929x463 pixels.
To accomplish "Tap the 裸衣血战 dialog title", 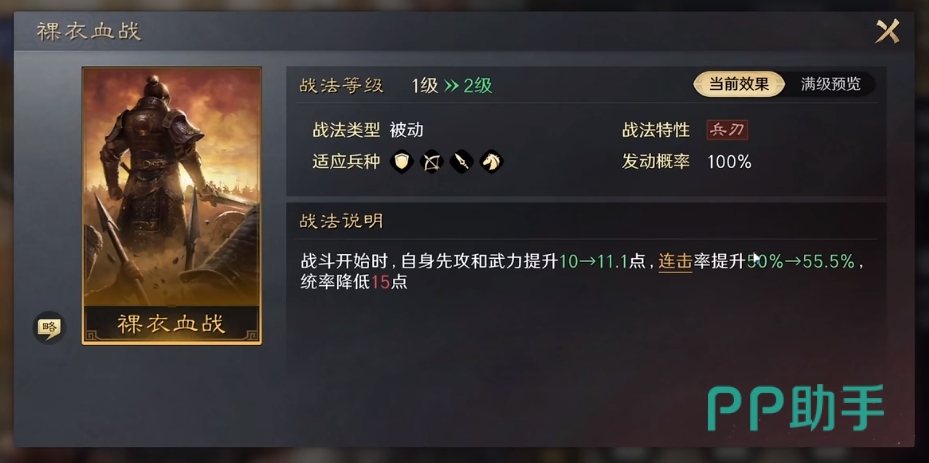I will (89, 31).
